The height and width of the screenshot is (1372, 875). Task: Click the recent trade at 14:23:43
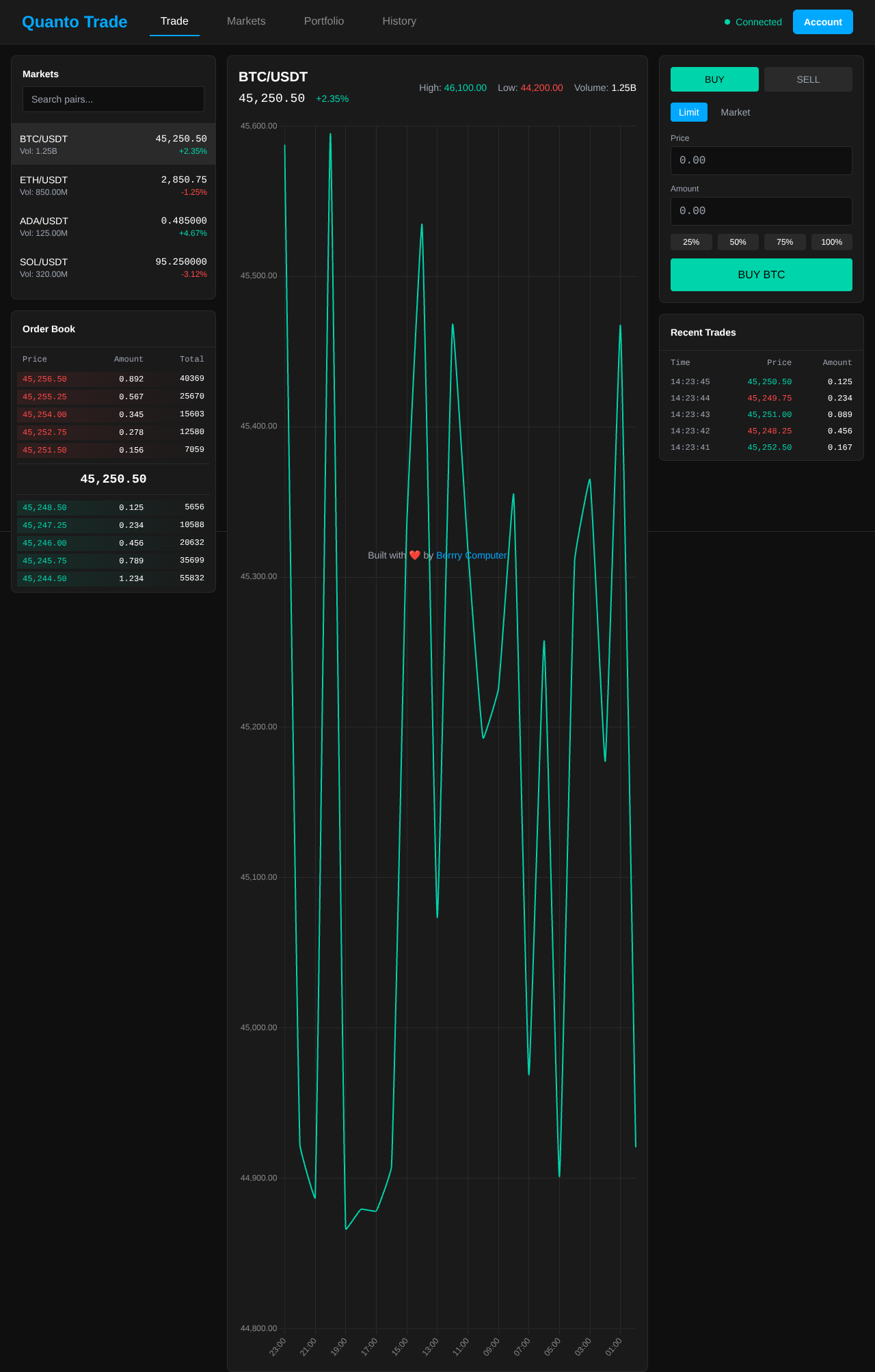[x=762, y=415]
